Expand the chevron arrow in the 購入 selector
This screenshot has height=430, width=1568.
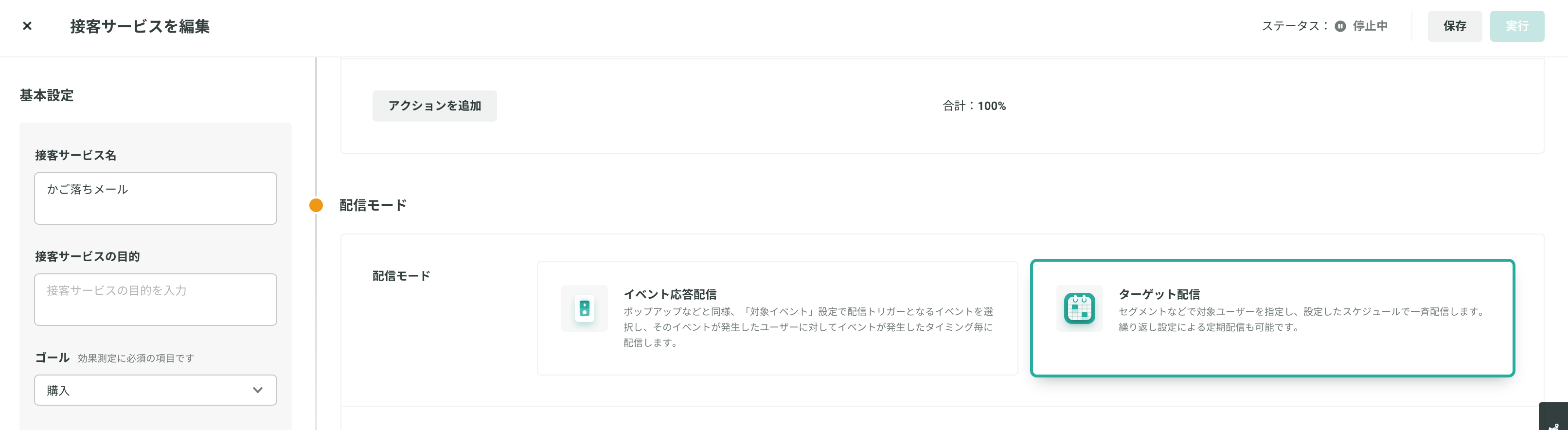point(257,391)
